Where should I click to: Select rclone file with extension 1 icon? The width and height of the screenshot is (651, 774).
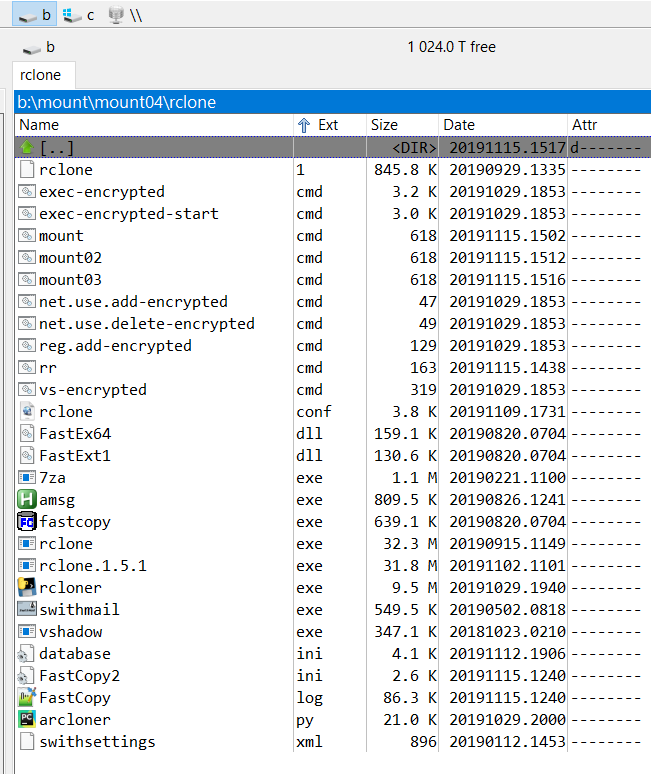[27, 169]
